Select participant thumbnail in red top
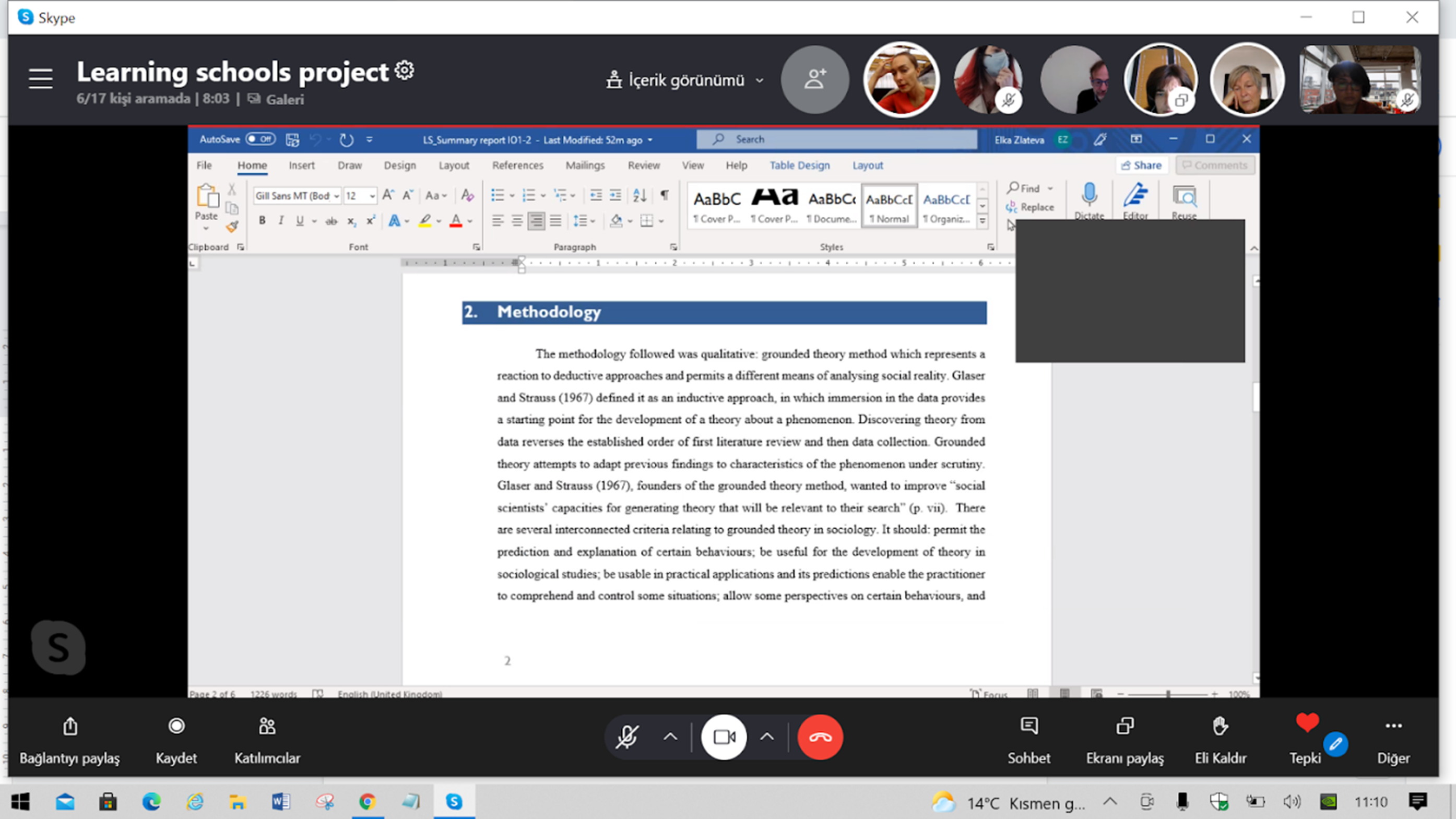 901,80
